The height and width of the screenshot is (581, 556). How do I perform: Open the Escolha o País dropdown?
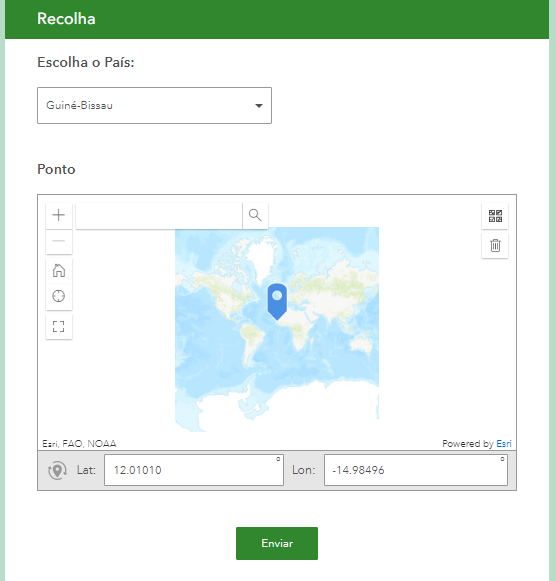tap(154, 106)
